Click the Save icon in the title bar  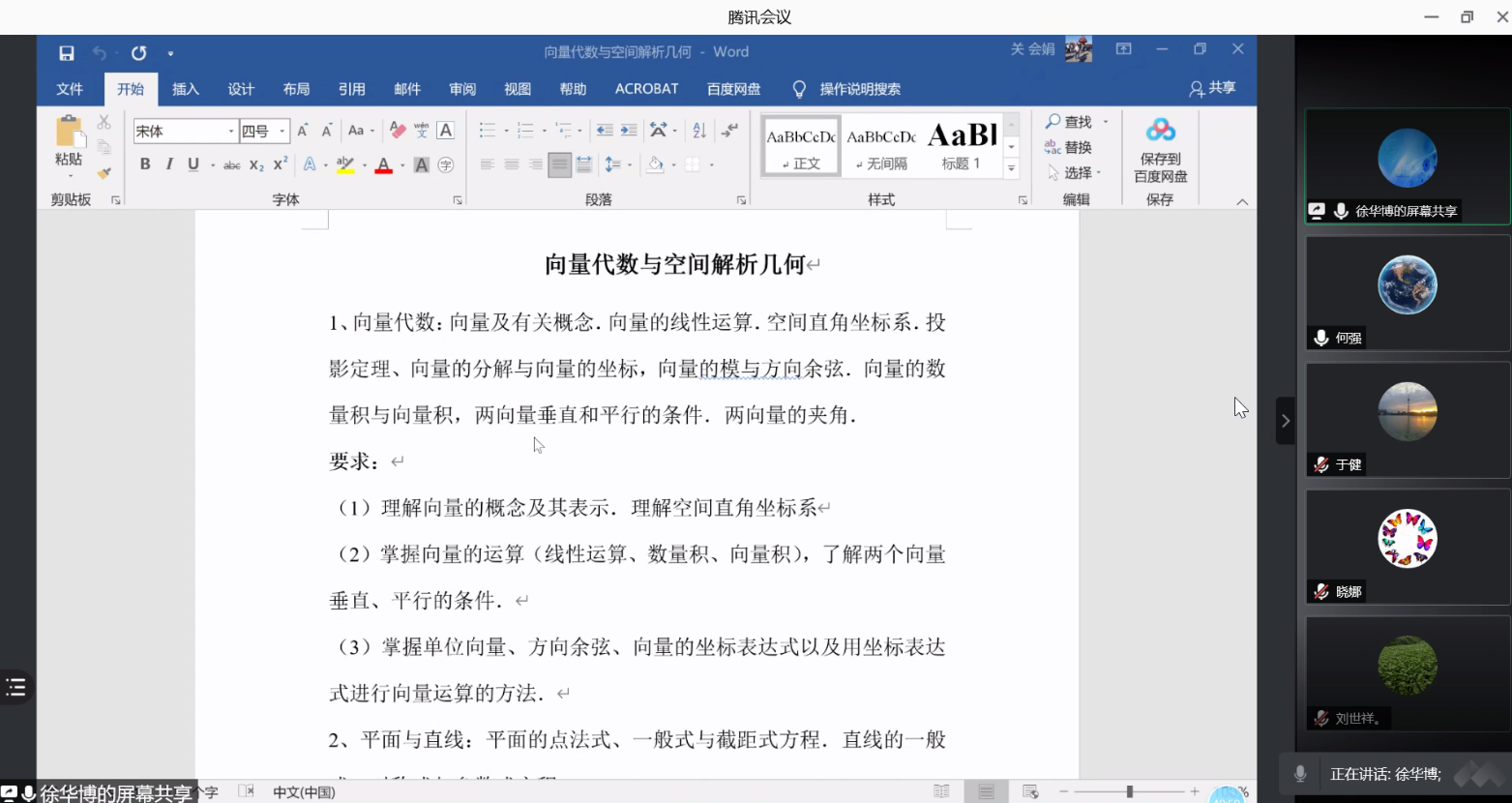point(66,53)
